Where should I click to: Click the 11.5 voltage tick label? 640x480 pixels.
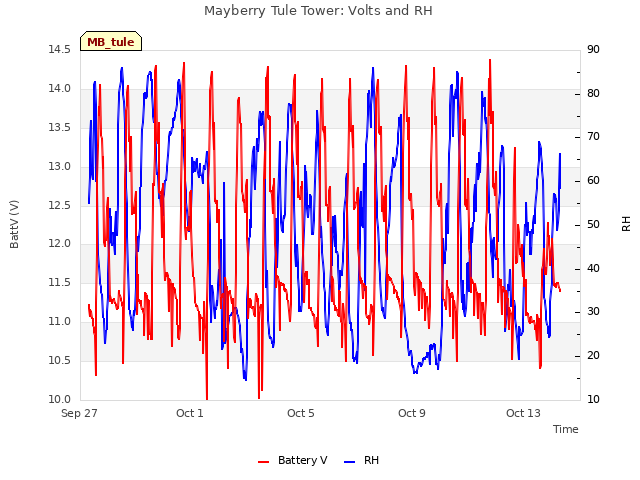(x=60, y=282)
